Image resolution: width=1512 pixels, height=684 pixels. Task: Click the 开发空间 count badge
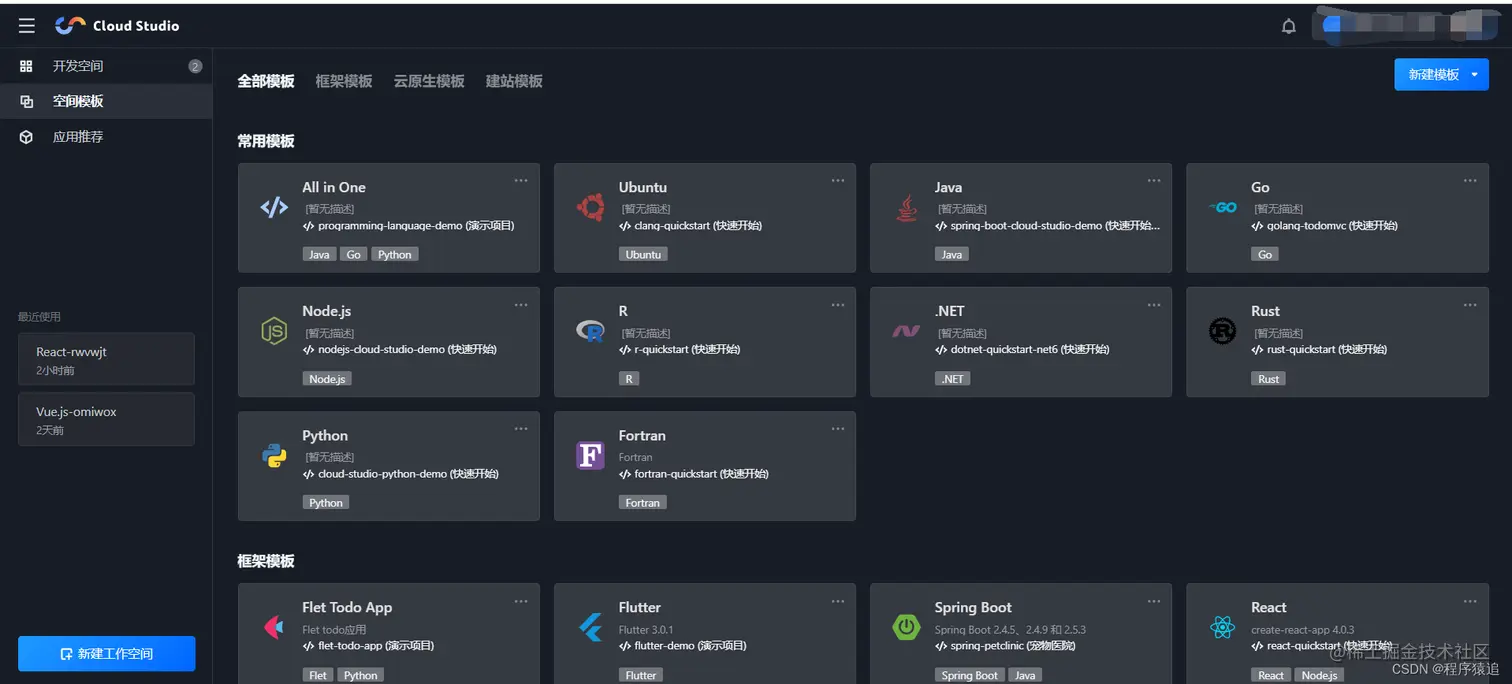(195, 66)
